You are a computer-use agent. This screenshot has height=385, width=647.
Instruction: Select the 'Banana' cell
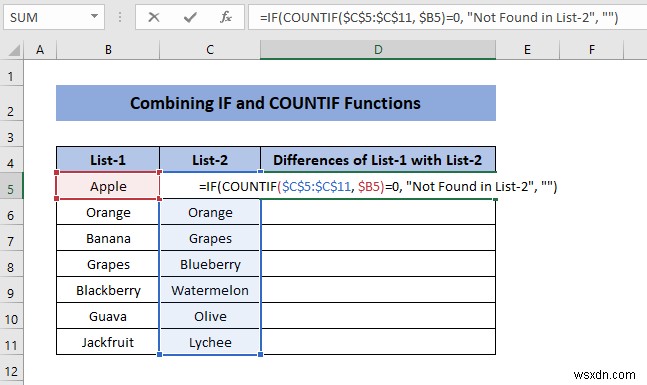pos(108,238)
